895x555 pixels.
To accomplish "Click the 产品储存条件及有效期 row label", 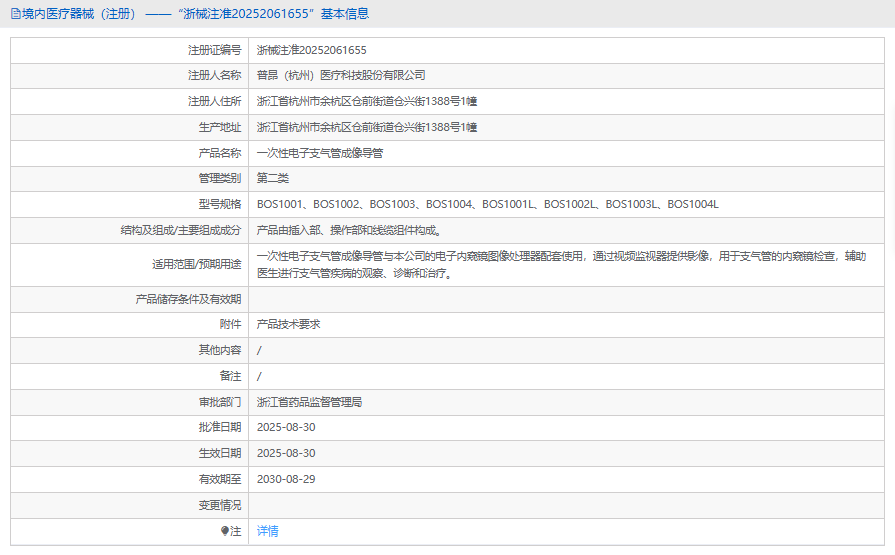I will point(188,298).
